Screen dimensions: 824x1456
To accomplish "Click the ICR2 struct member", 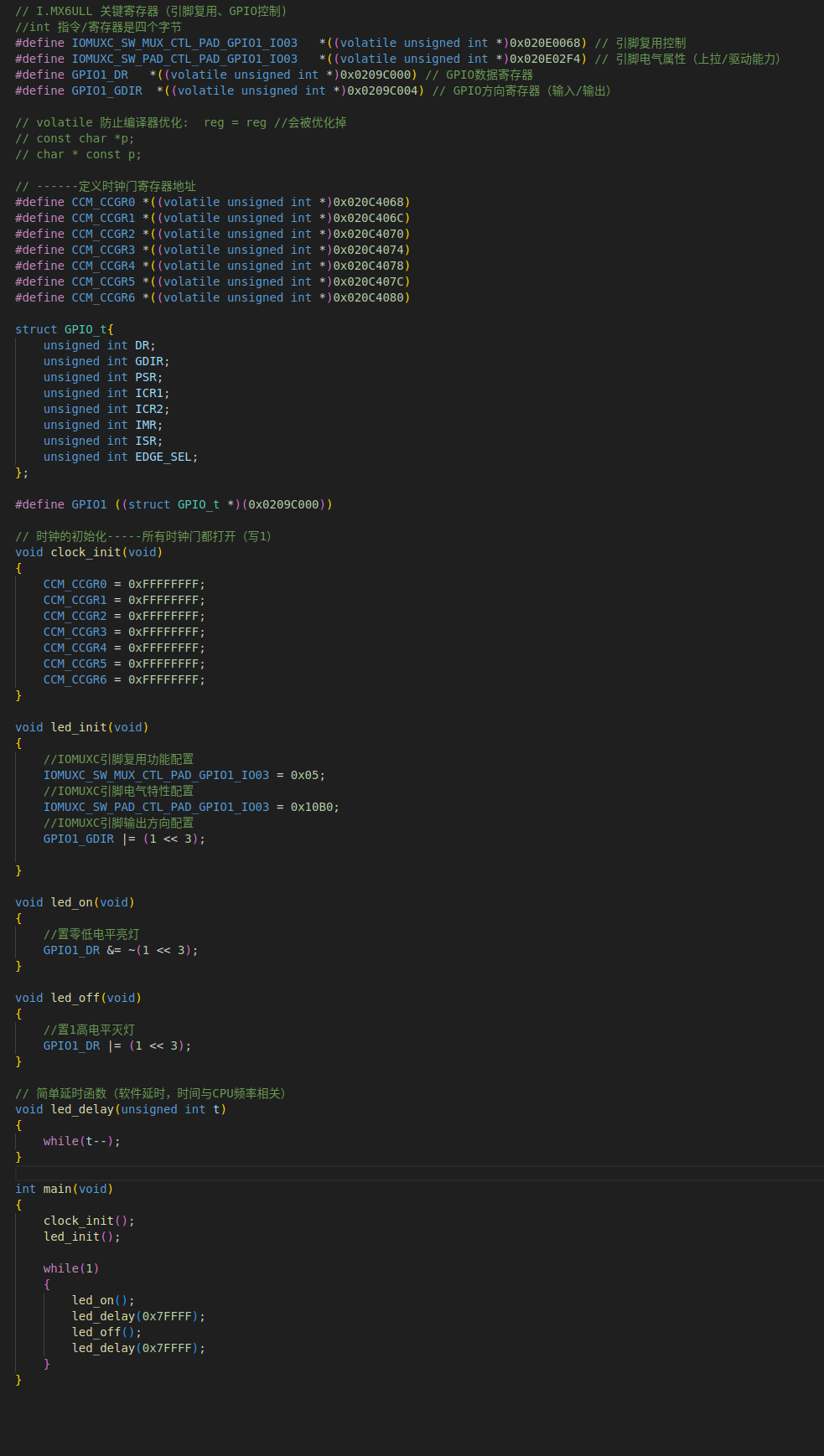I will [149, 409].
